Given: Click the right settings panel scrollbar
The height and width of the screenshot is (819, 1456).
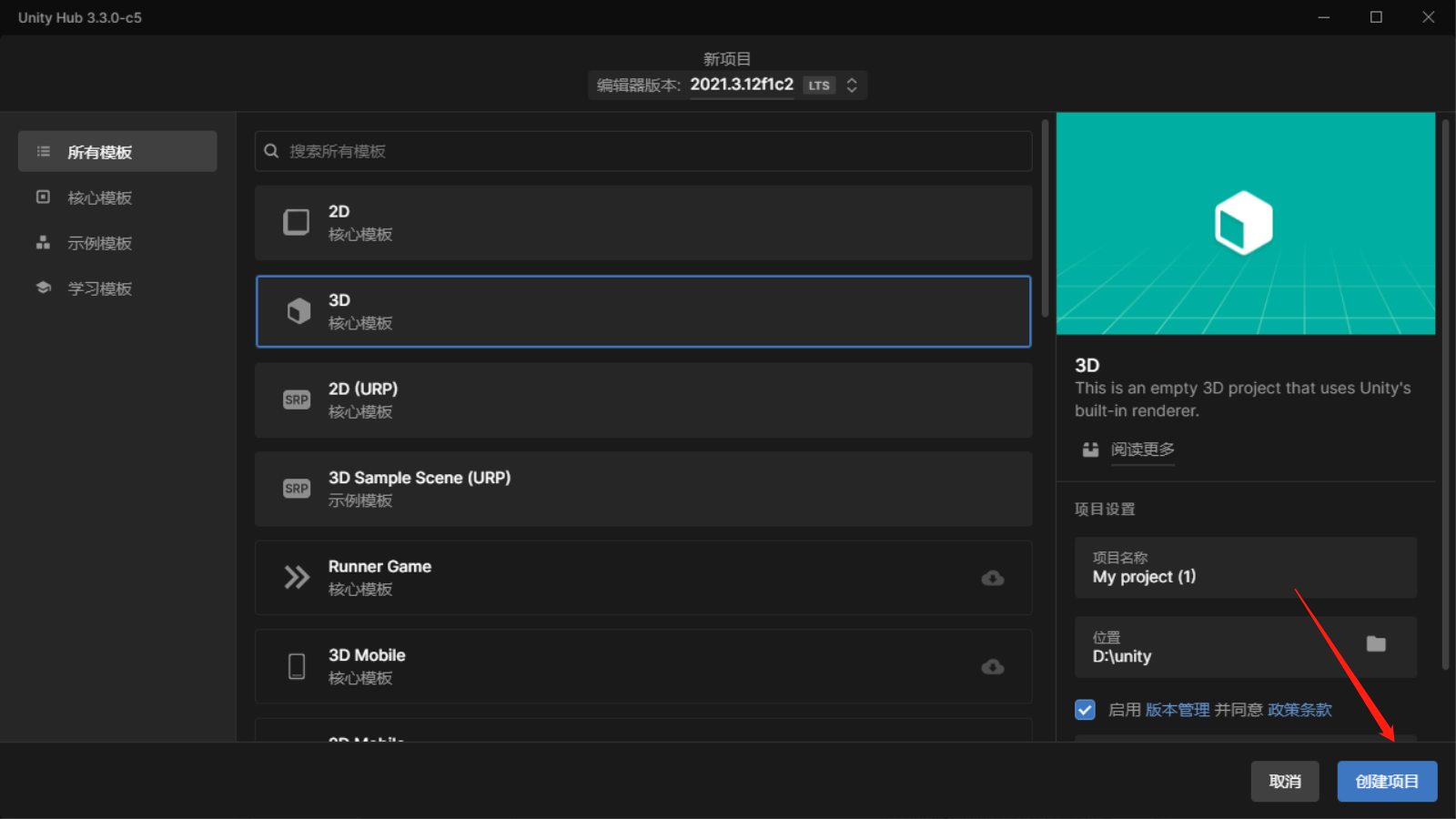Looking at the screenshot, I should (x=1445, y=395).
